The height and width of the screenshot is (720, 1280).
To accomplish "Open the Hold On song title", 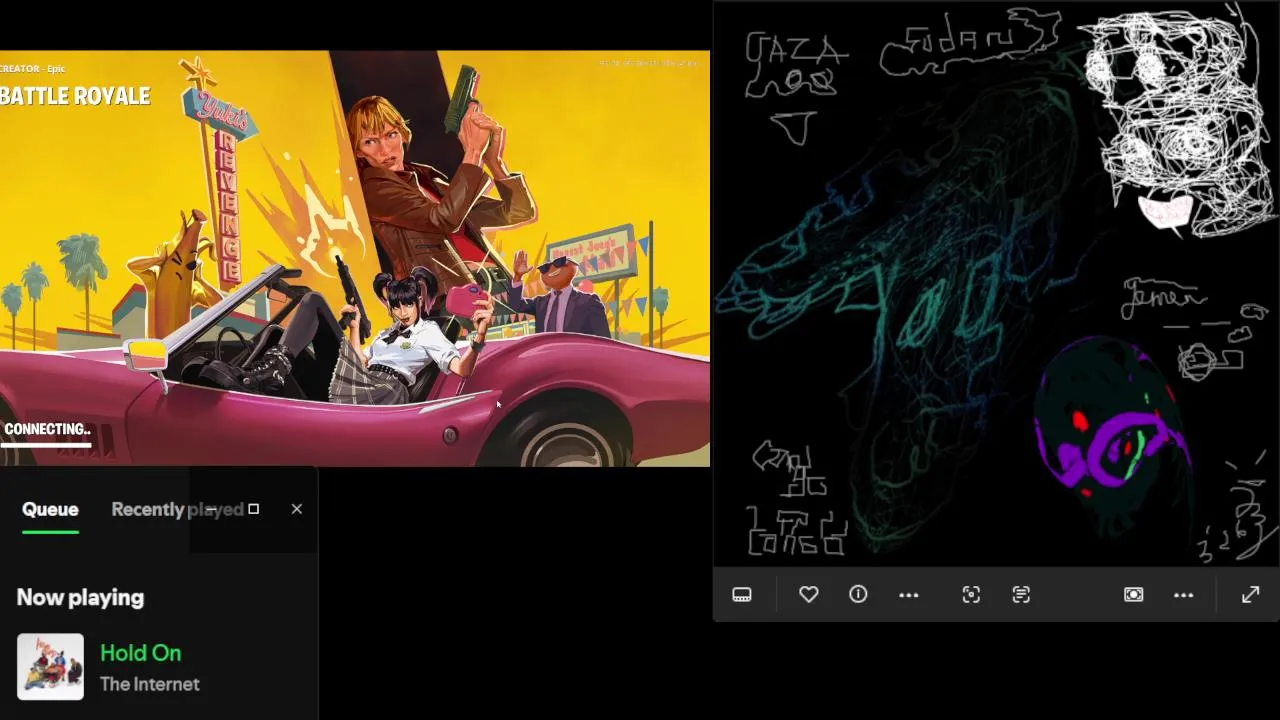I will (x=141, y=653).
